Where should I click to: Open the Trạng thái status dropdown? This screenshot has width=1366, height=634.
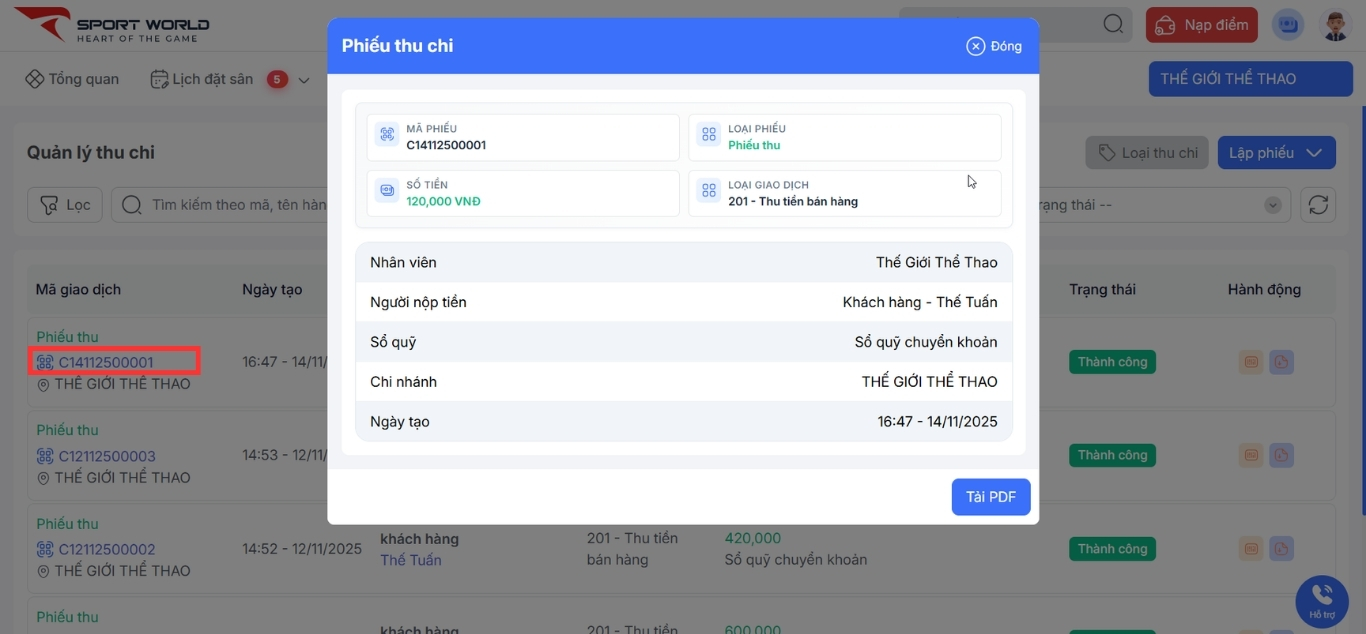coord(1272,205)
